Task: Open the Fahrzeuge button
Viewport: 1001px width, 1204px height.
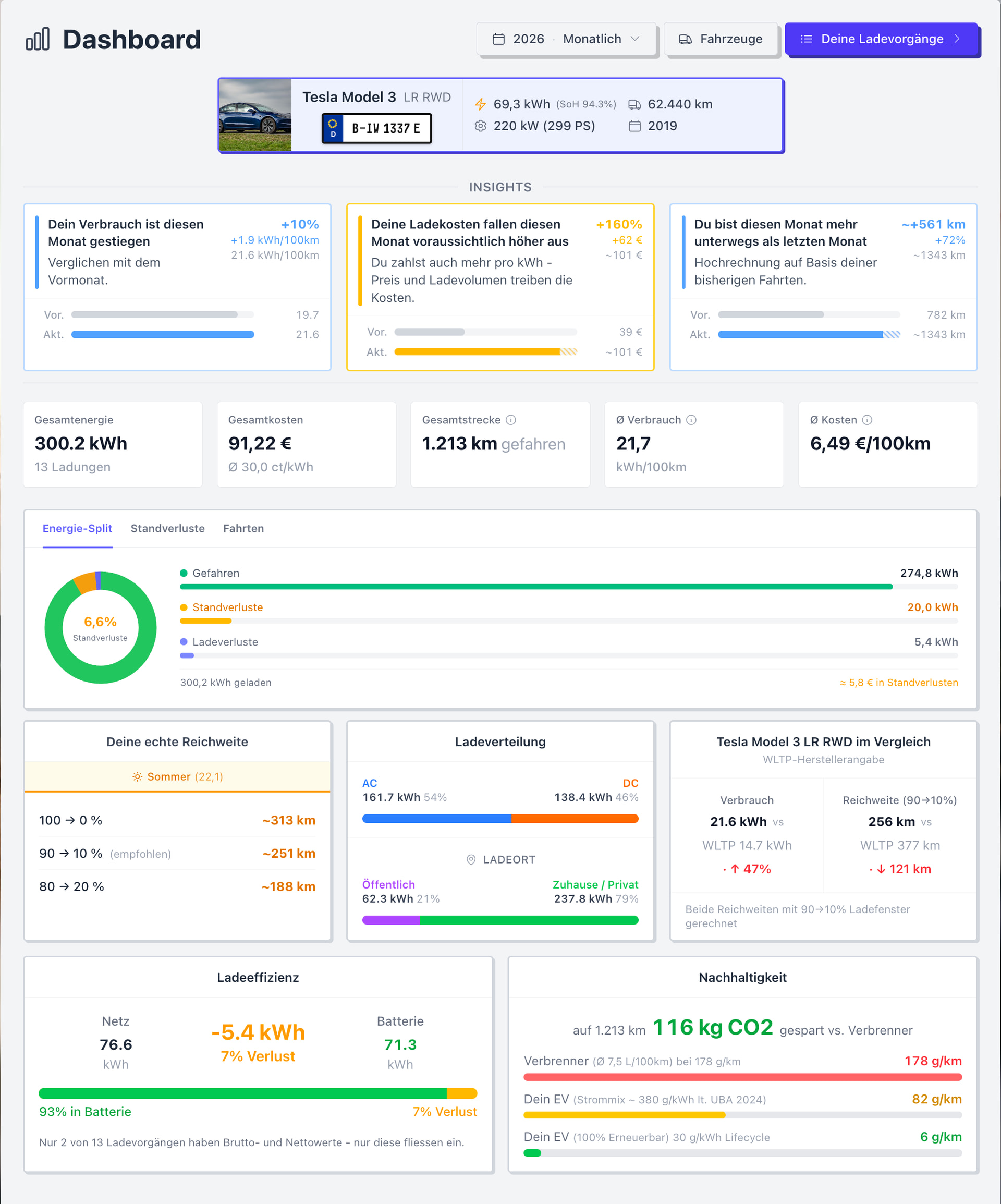Action: point(721,39)
